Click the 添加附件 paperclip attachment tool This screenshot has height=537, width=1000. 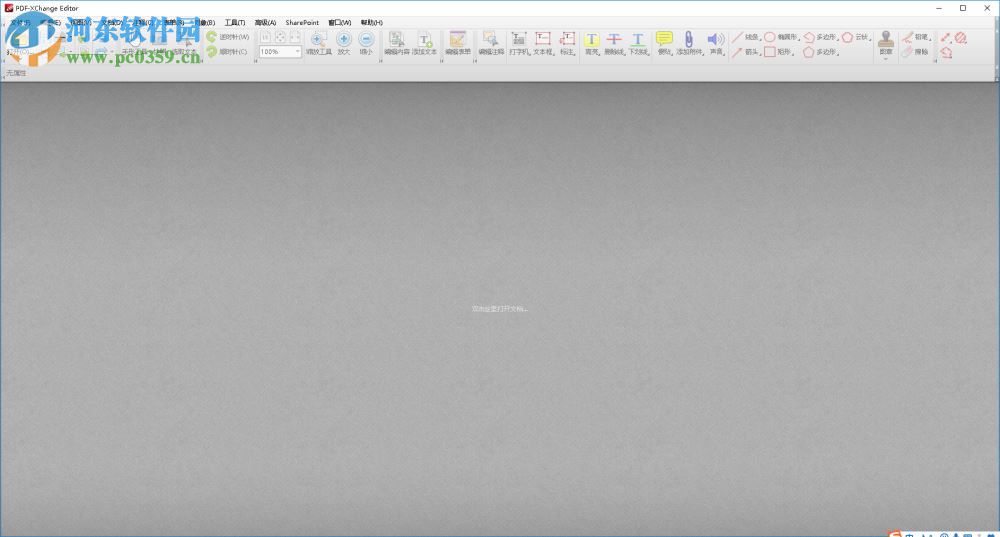click(x=689, y=44)
